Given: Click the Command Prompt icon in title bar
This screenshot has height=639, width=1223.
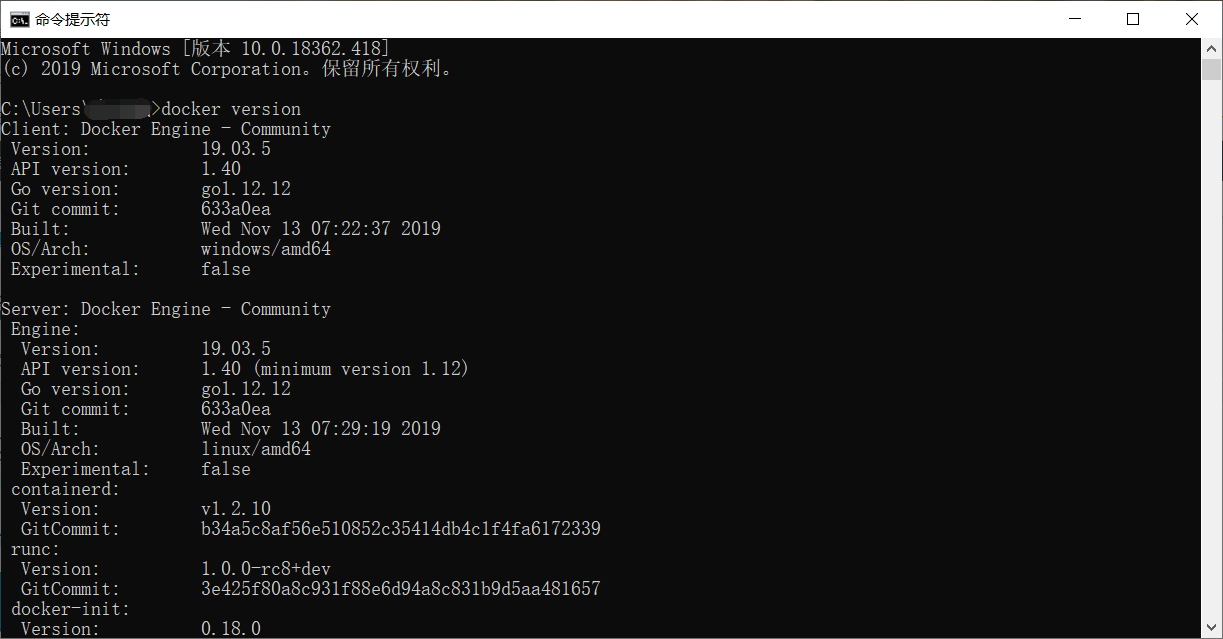Looking at the screenshot, I should click(x=18, y=19).
